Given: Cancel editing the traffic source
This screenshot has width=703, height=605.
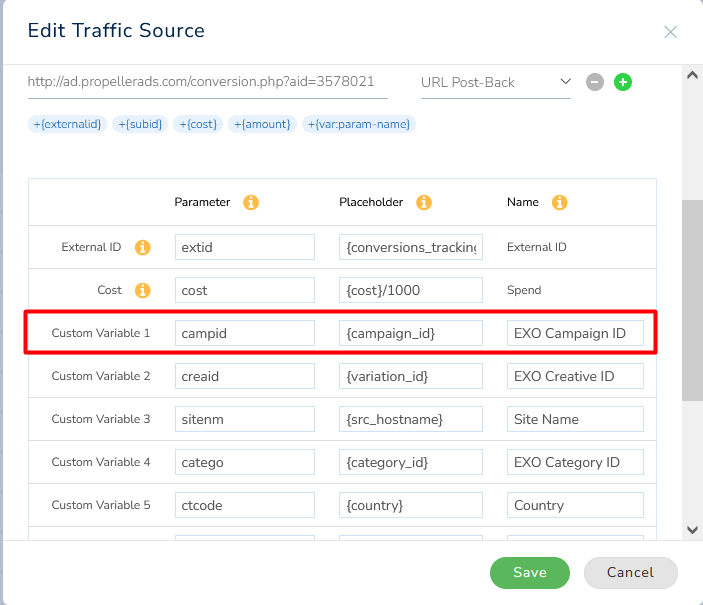Looking at the screenshot, I should coord(630,573).
